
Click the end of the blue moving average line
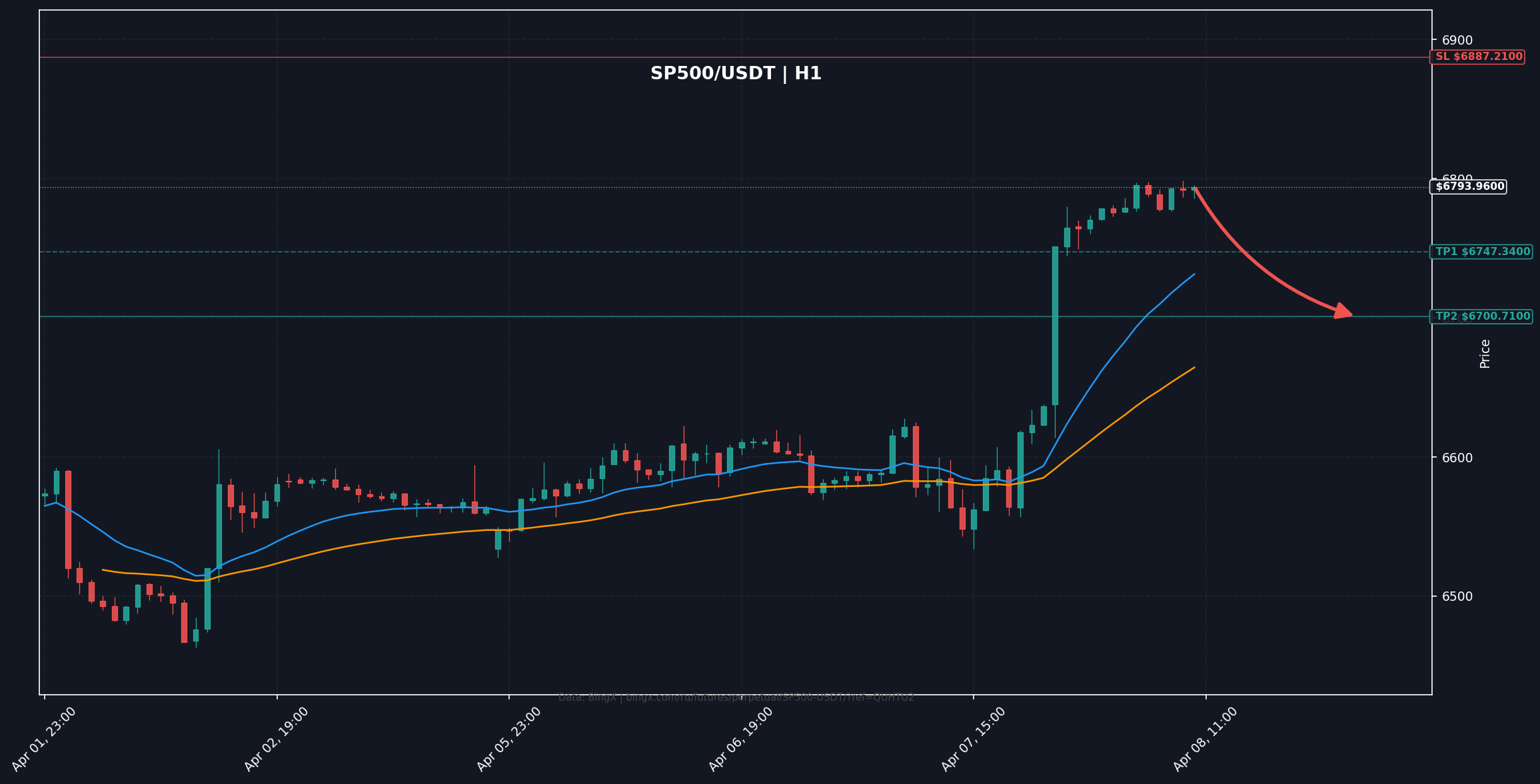(x=1193, y=274)
